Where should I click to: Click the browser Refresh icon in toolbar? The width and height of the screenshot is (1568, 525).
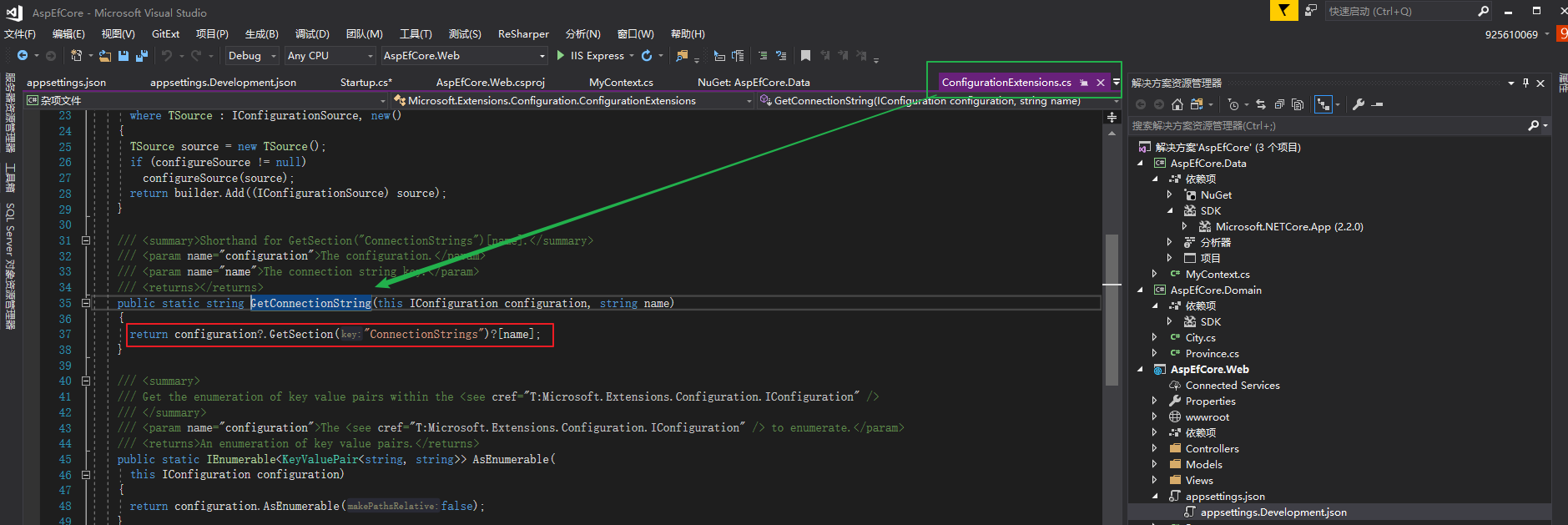pyautogui.click(x=647, y=56)
